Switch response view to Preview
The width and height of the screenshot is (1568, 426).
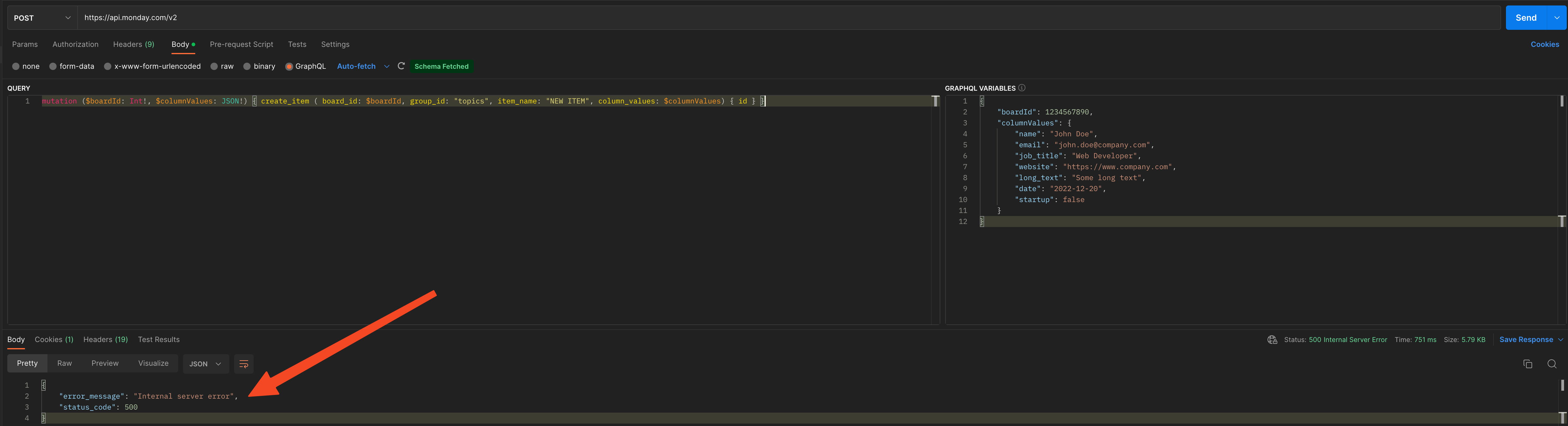pyautogui.click(x=105, y=363)
